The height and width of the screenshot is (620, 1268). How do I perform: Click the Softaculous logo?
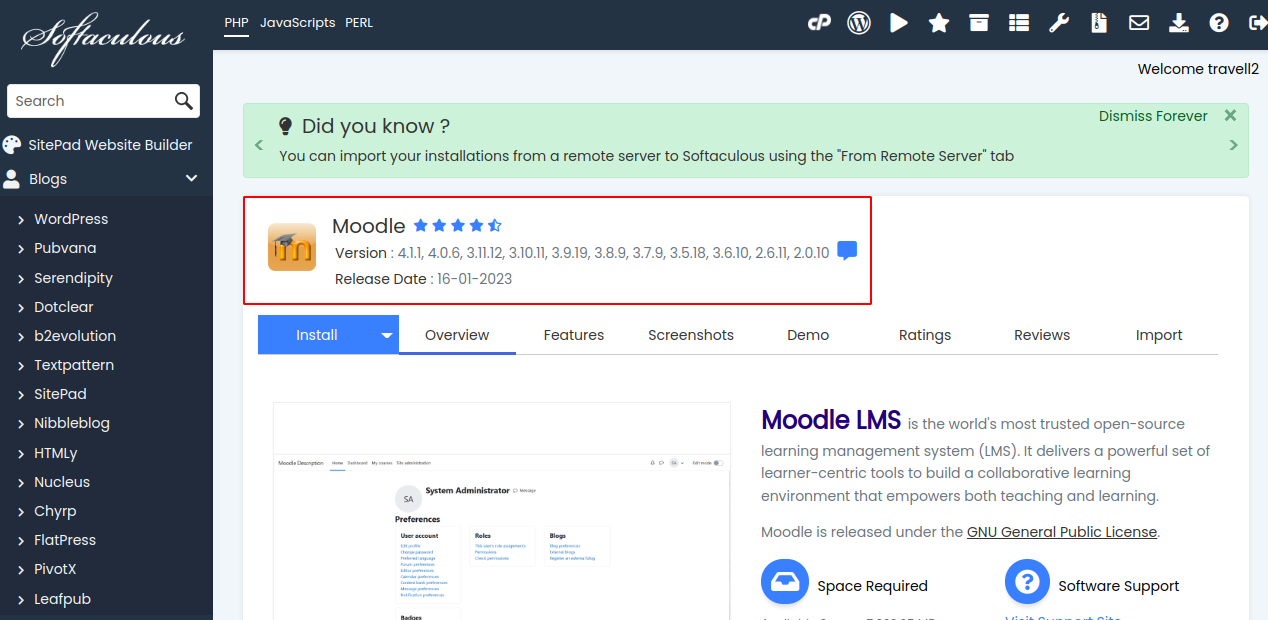pyautogui.click(x=103, y=38)
